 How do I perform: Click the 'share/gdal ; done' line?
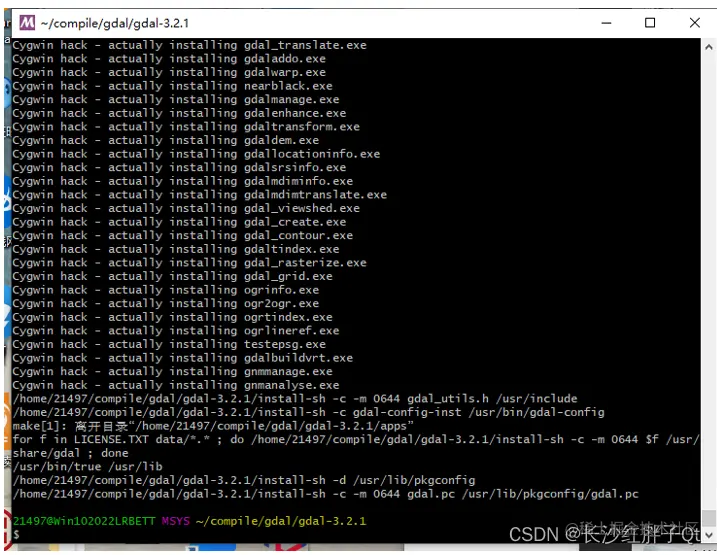[x=70, y=454]
